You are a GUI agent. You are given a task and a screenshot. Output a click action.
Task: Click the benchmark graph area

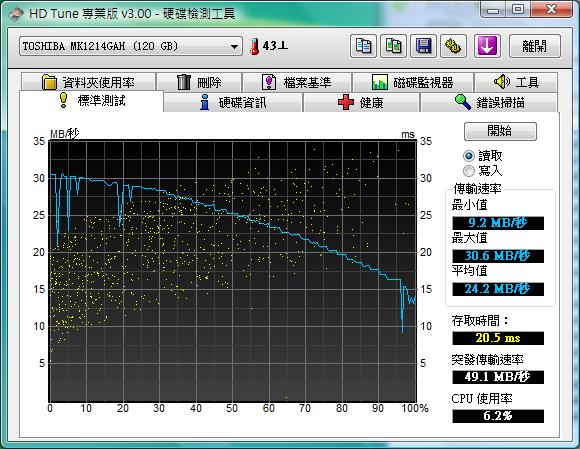click(233, 271)
